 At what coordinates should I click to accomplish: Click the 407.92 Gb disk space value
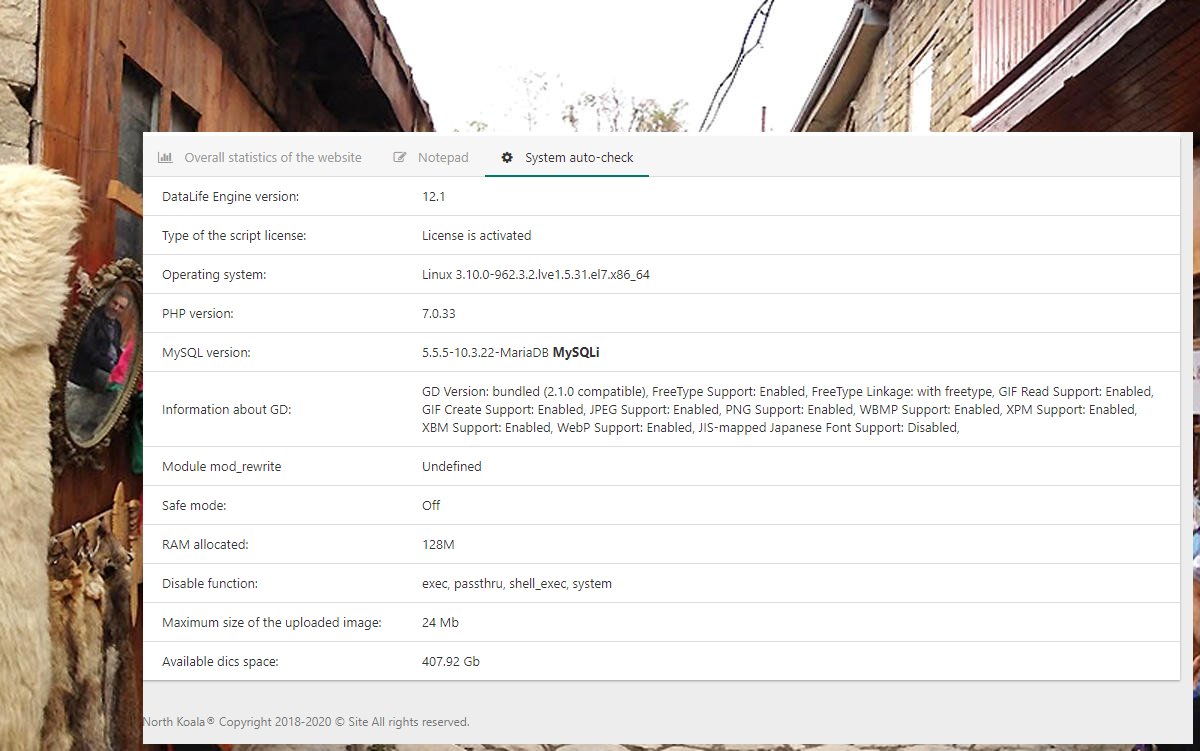[x=450, y=662]
